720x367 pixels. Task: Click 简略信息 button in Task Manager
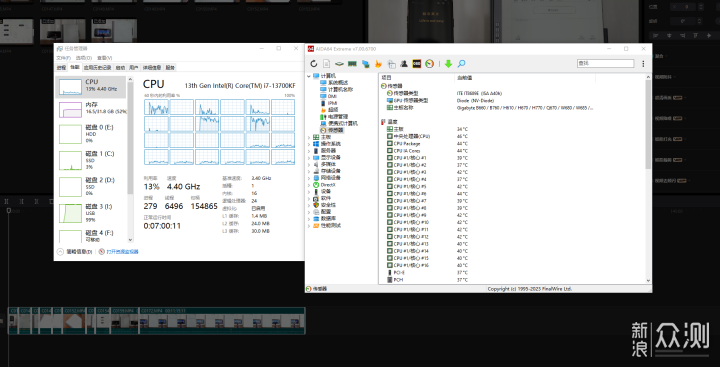tap(75, 252)
